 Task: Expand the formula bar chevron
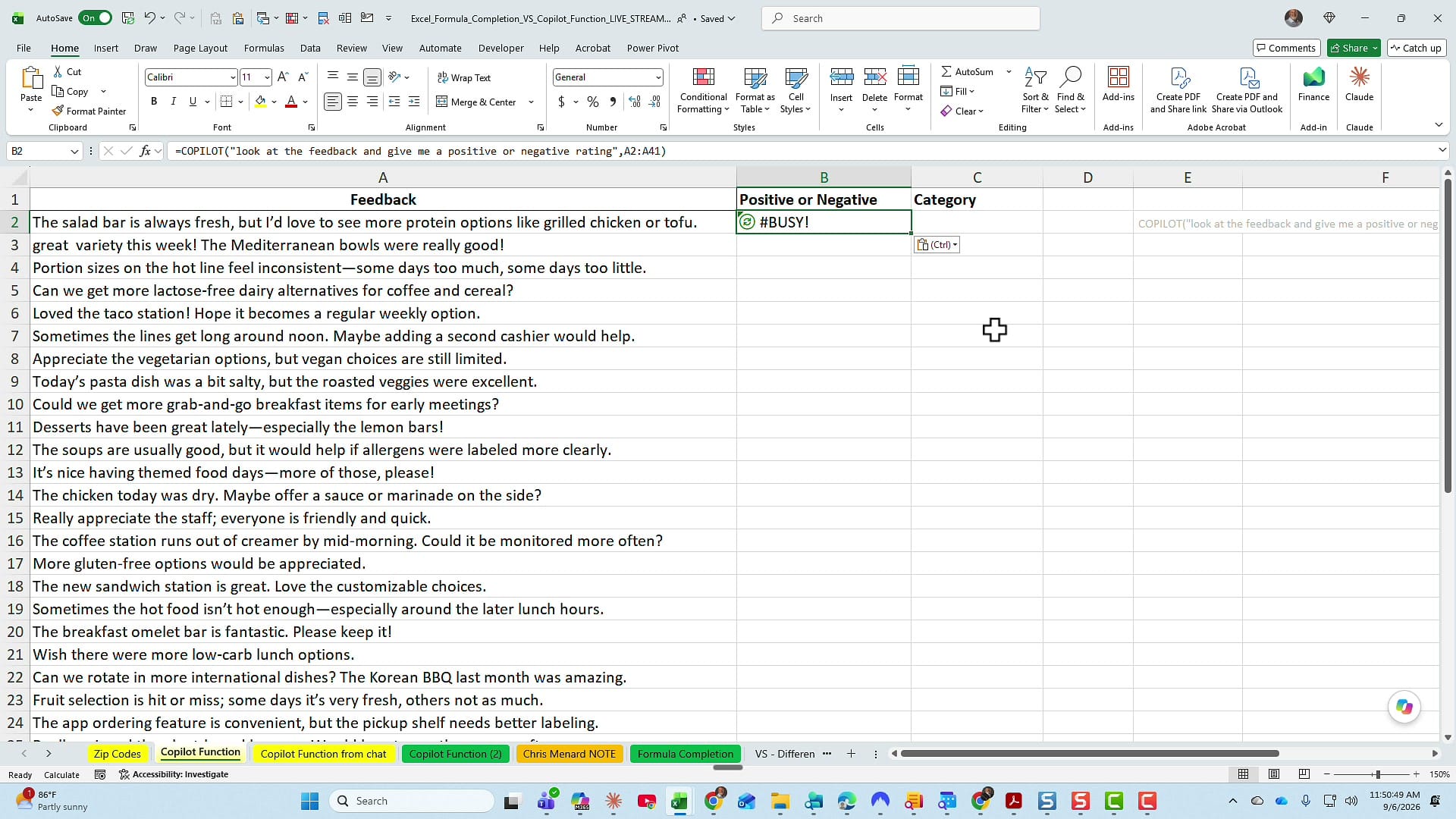[x=1442, y=151]
